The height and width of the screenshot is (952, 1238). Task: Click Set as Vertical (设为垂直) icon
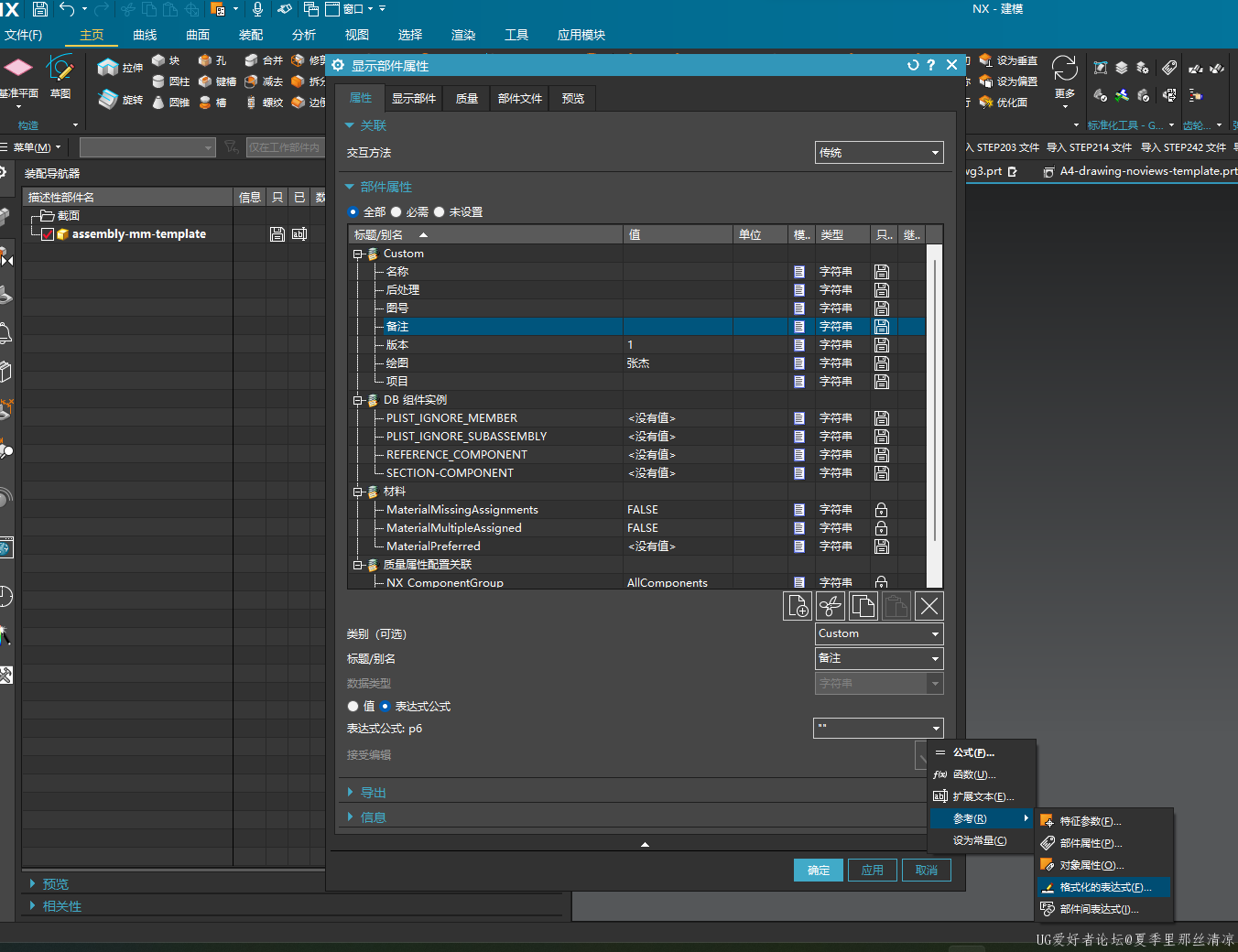coord(986,60)
